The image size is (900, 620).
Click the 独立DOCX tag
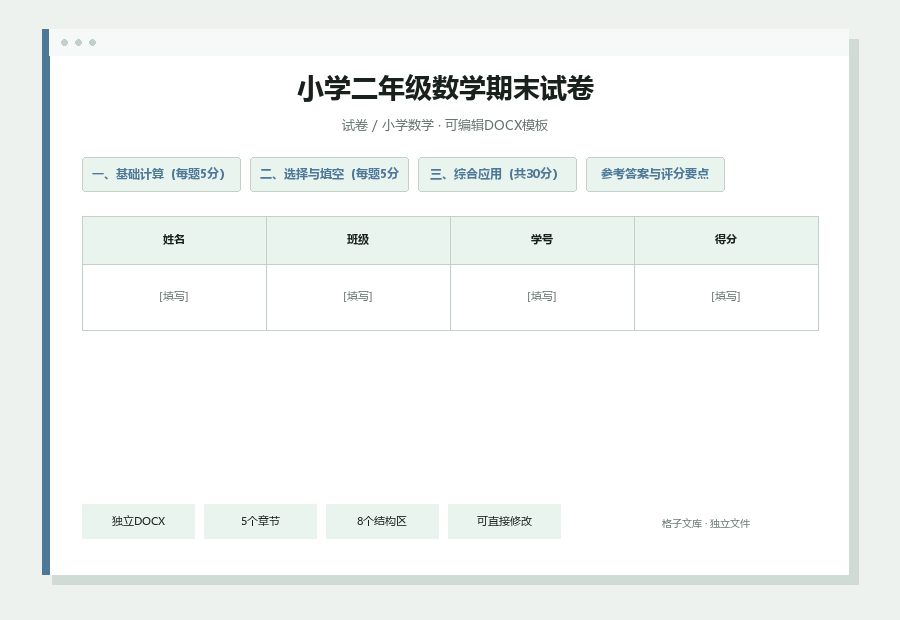(x=138, y=521)
